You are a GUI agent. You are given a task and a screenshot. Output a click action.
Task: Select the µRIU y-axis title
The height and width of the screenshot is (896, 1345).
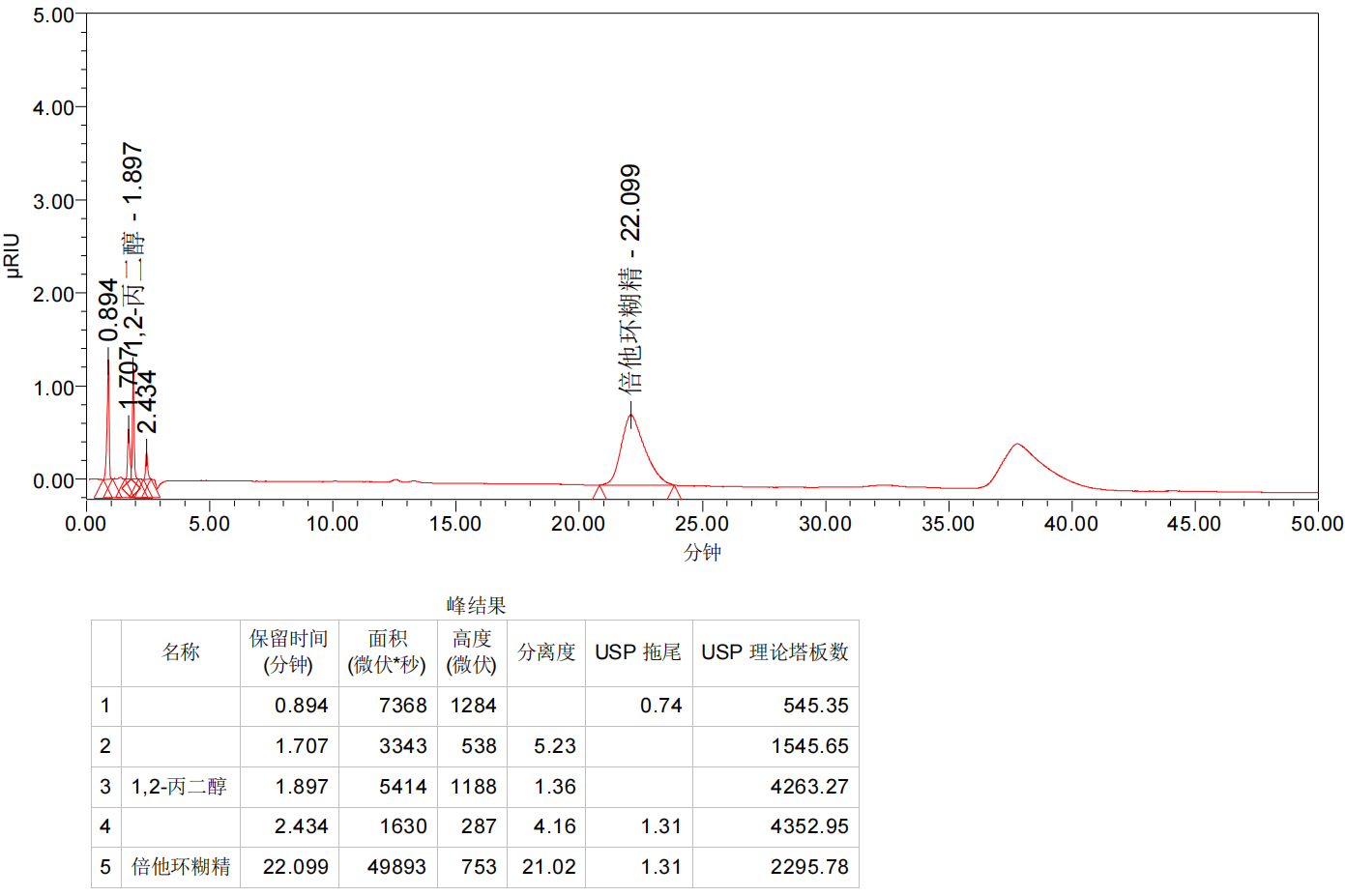point(13,255)
